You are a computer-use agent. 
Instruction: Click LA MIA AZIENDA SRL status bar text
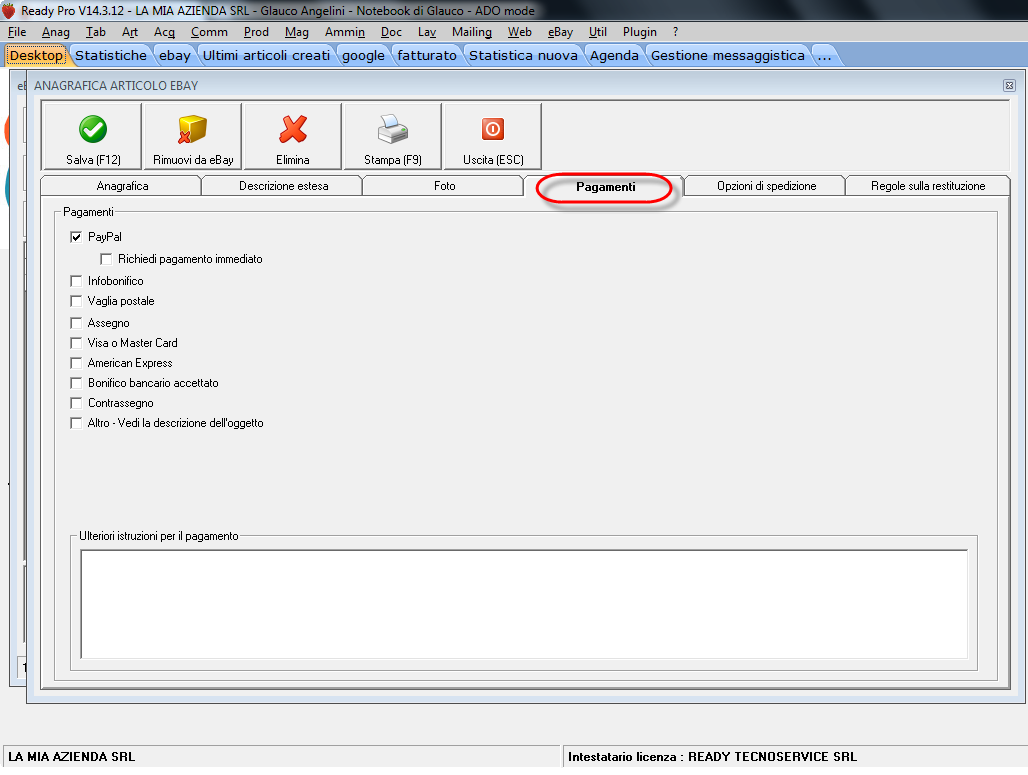[x=71, y=757]
